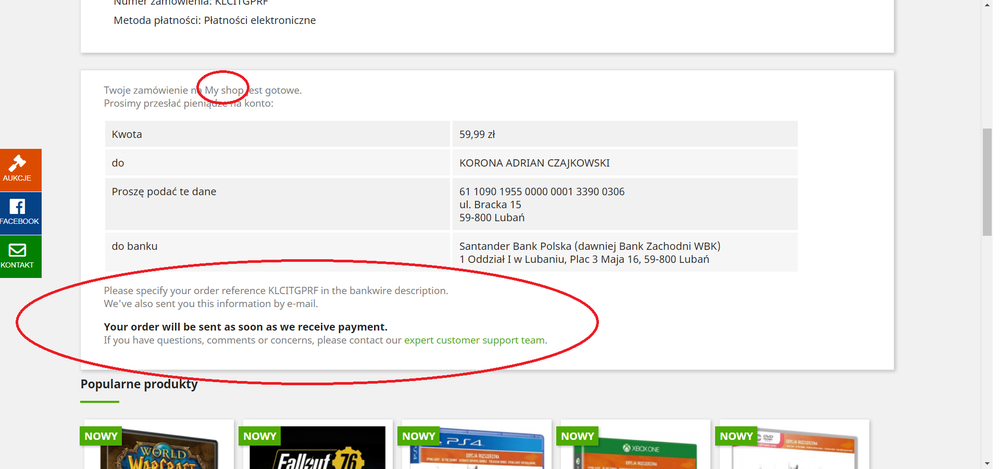Viewport: 1000px width, 469px height.
Task: Click the NOWY badge on the PS4 product
Action: coord(418,436)
